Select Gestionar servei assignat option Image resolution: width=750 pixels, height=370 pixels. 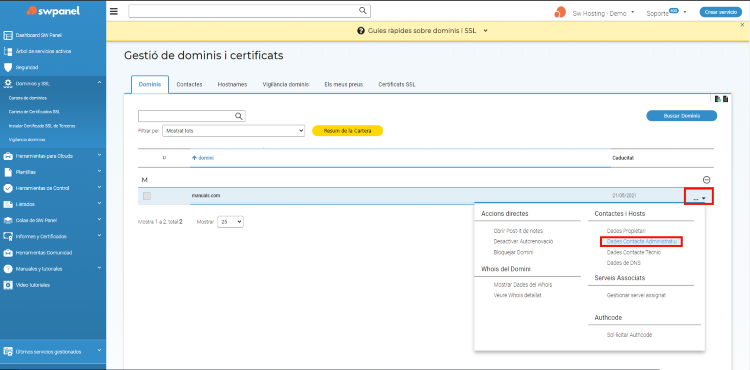tap(636, 295)
